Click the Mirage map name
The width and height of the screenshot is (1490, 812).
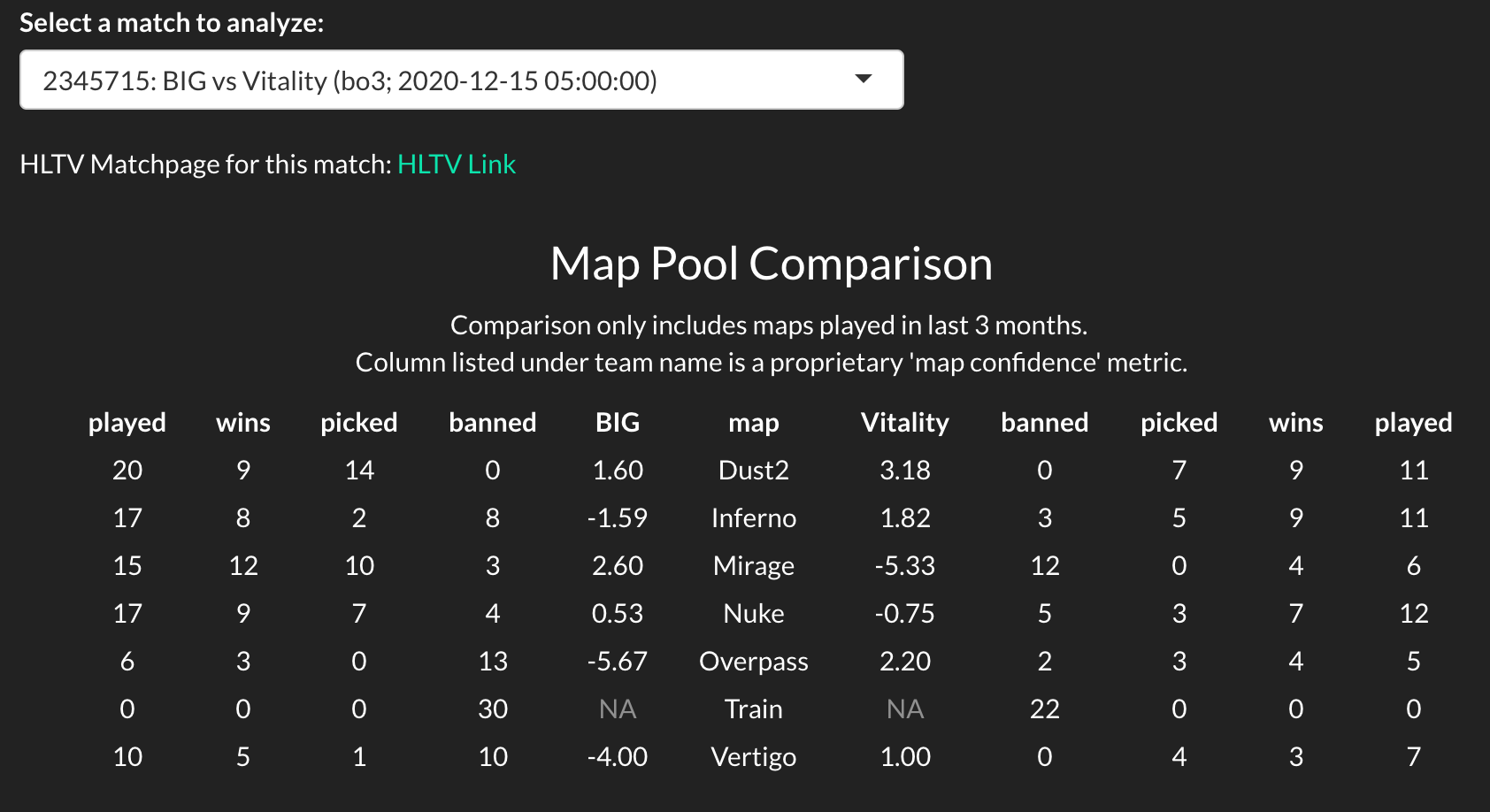point(753,566)
